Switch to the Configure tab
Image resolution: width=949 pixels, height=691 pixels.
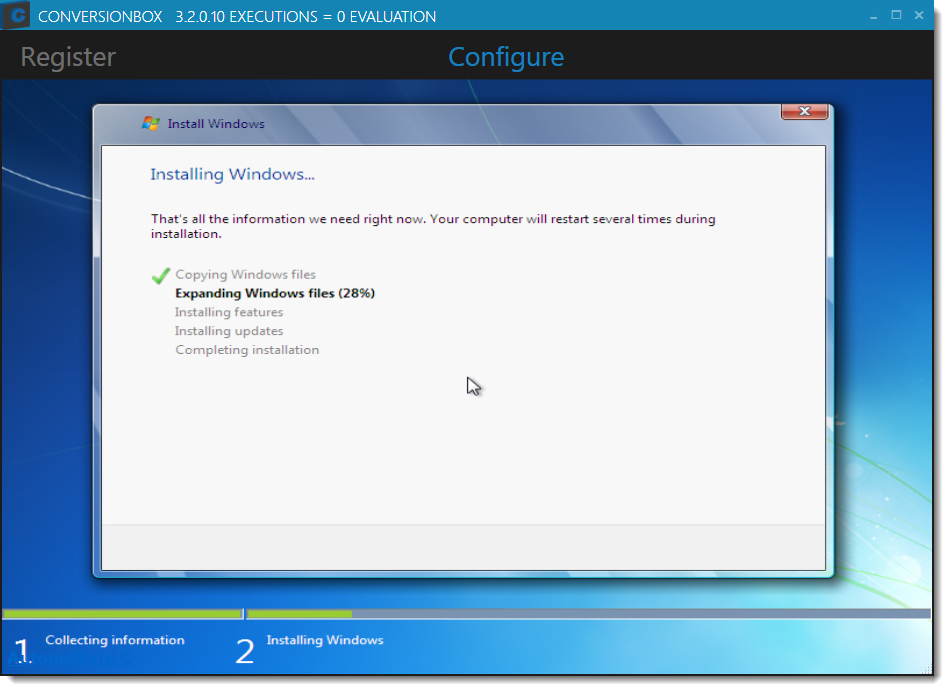[x=506, y=57]
